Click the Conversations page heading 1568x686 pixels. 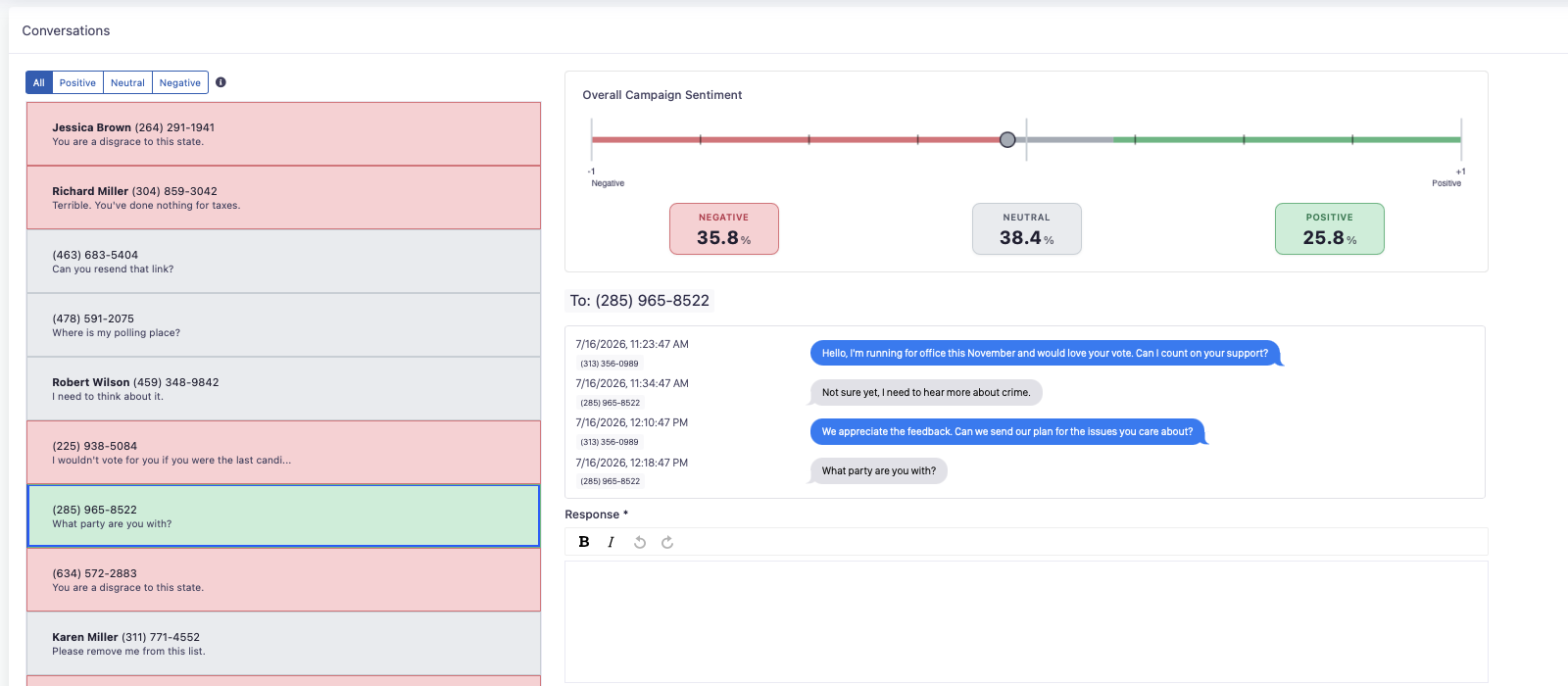[66, 30]
